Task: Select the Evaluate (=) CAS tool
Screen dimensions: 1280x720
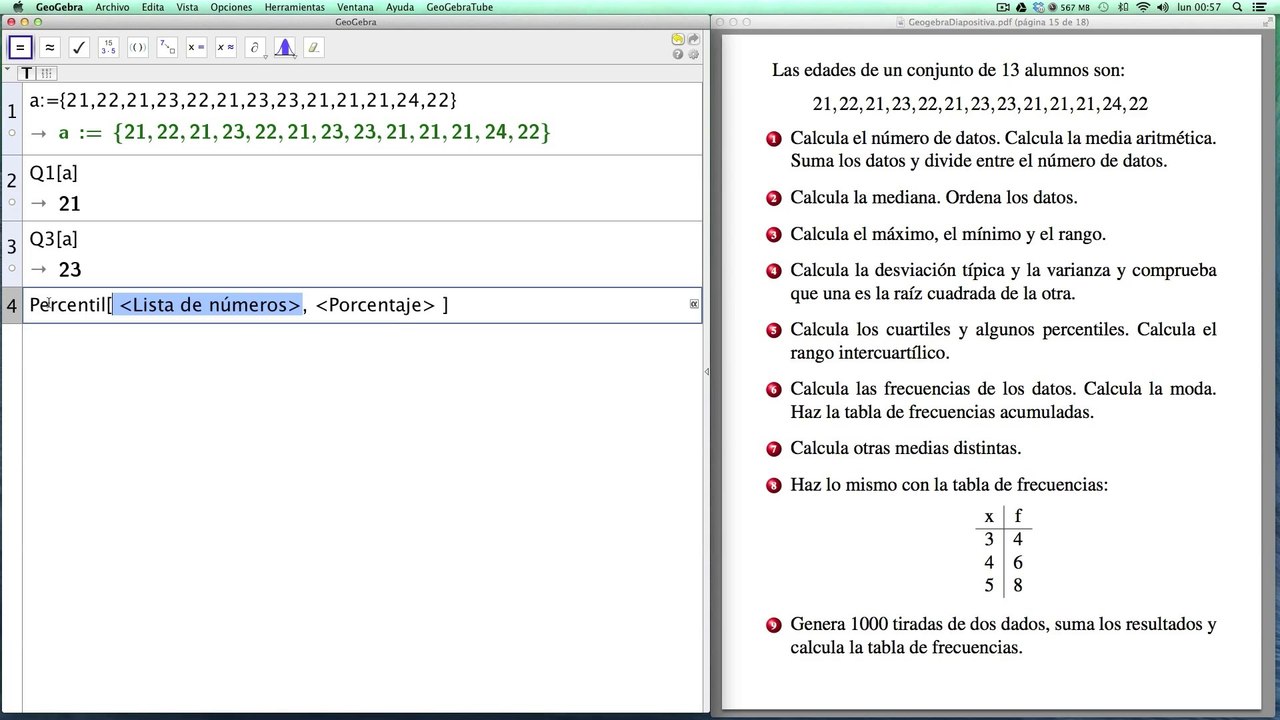Action: (20, 47)
